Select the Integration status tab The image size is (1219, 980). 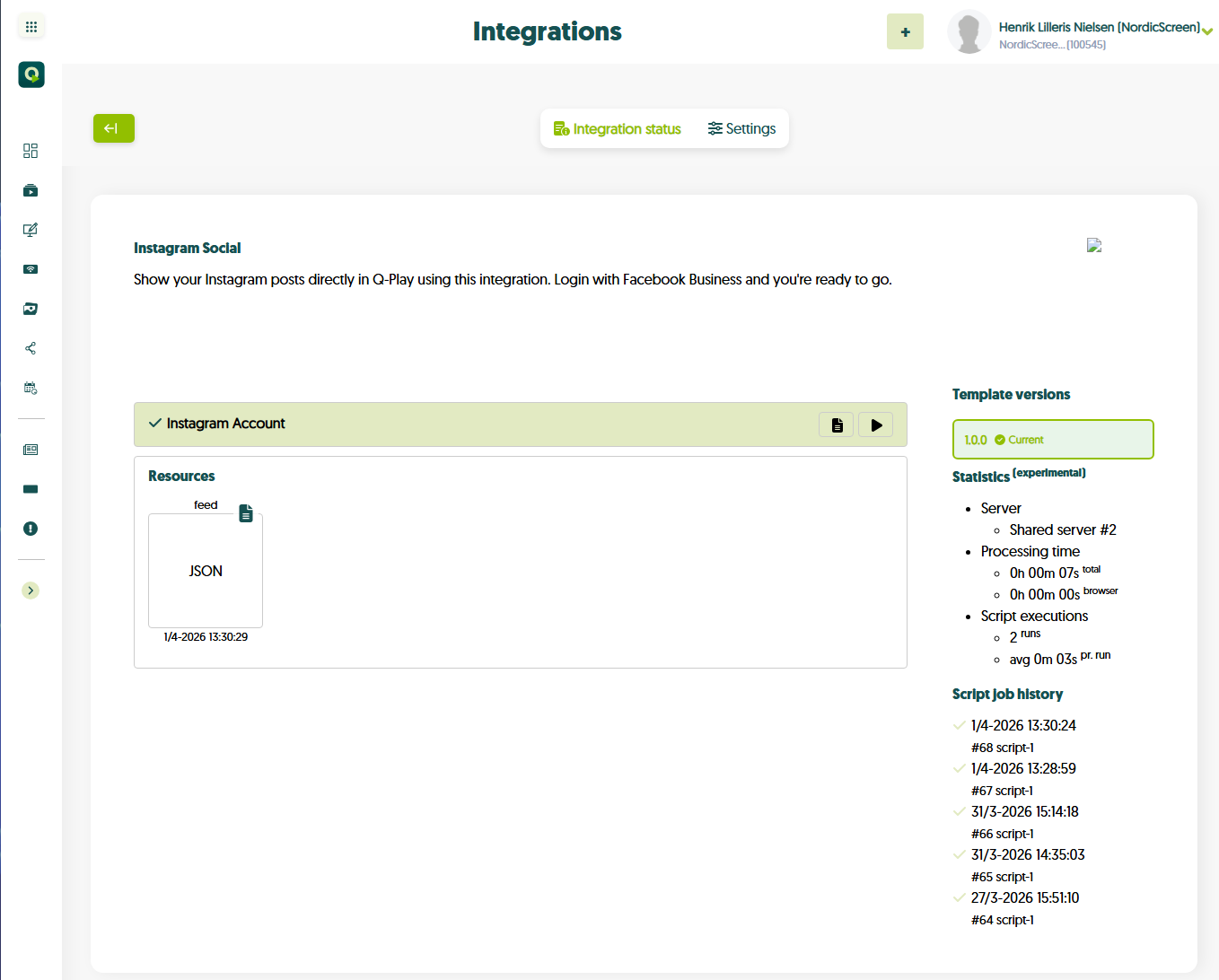(618, 129)
